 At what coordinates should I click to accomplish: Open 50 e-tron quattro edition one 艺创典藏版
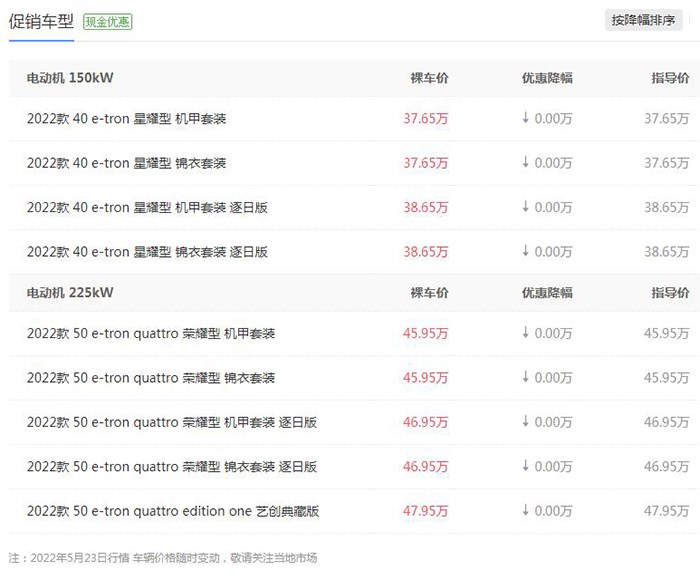173,511
